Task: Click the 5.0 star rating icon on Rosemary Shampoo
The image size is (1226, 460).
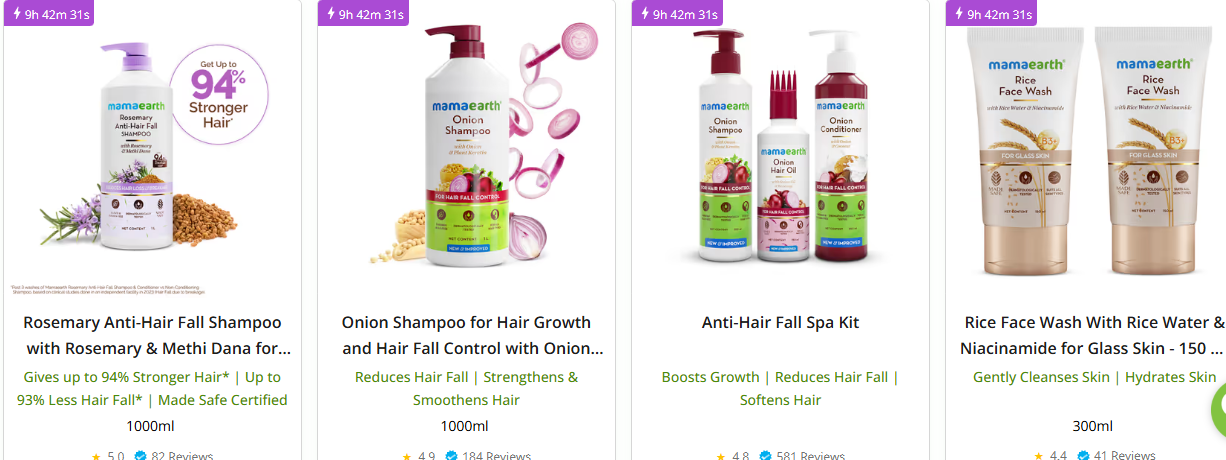Action: coord(96,456)
